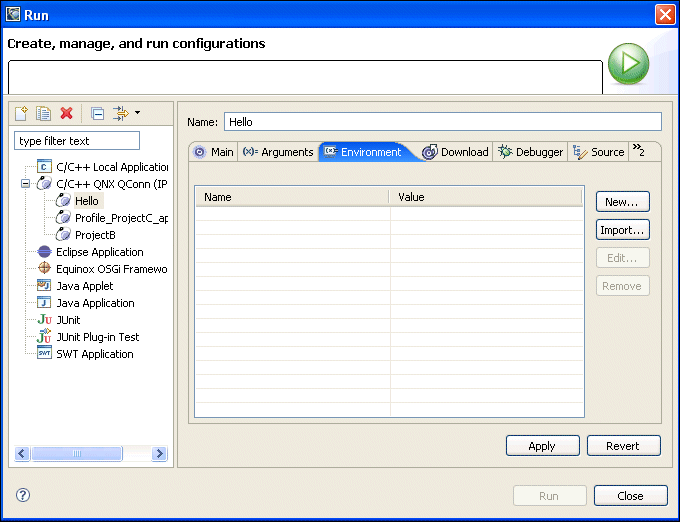Click the Apply button

pyautogui.click(x=542, y=446)
